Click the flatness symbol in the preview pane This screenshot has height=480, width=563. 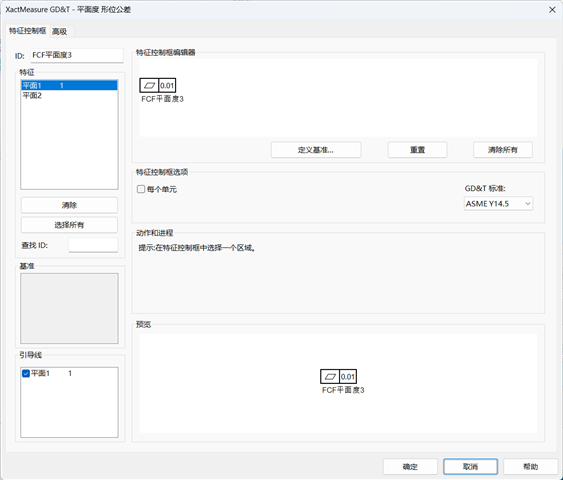point(330,377)
